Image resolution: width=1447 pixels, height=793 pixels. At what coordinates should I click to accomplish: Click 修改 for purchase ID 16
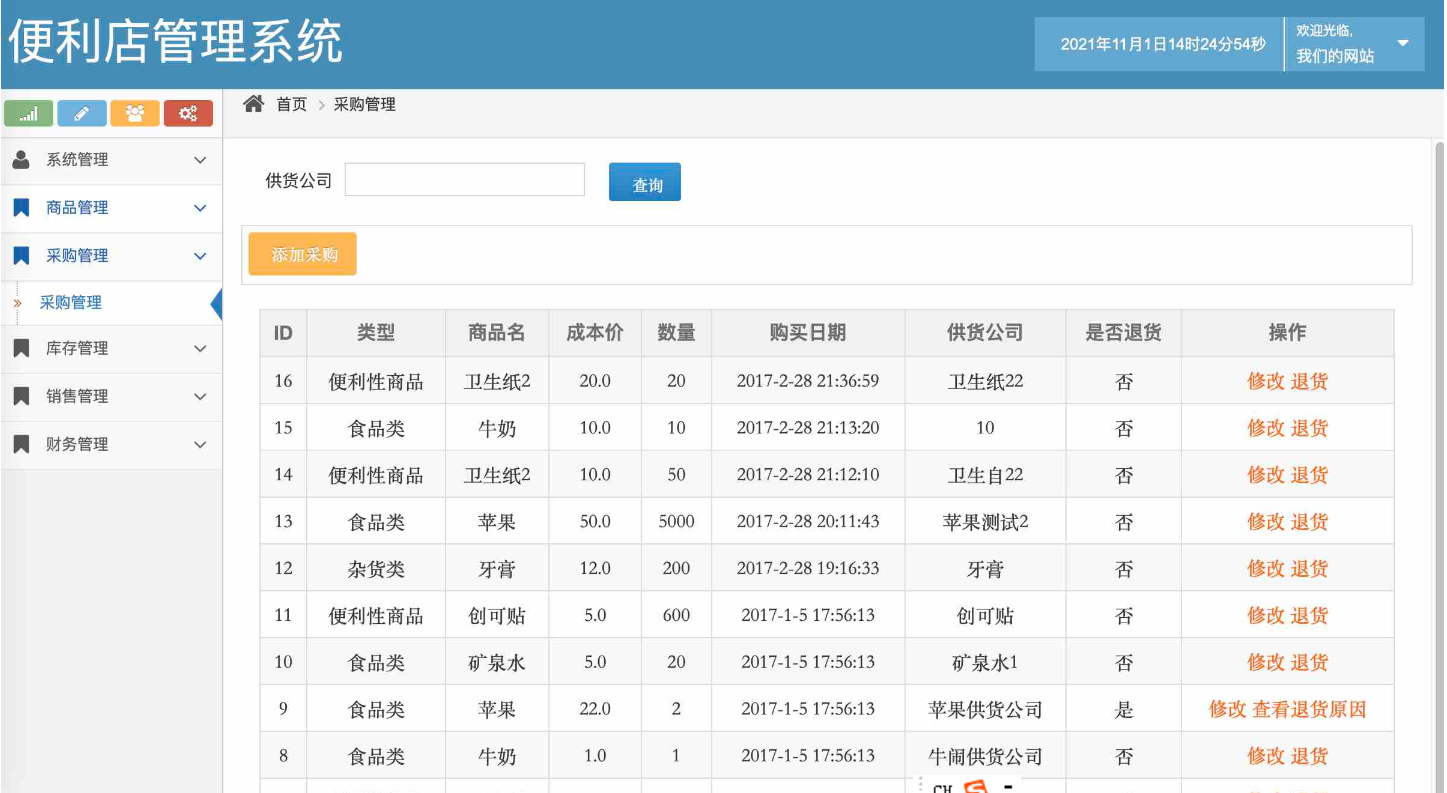pos(1265,381)
